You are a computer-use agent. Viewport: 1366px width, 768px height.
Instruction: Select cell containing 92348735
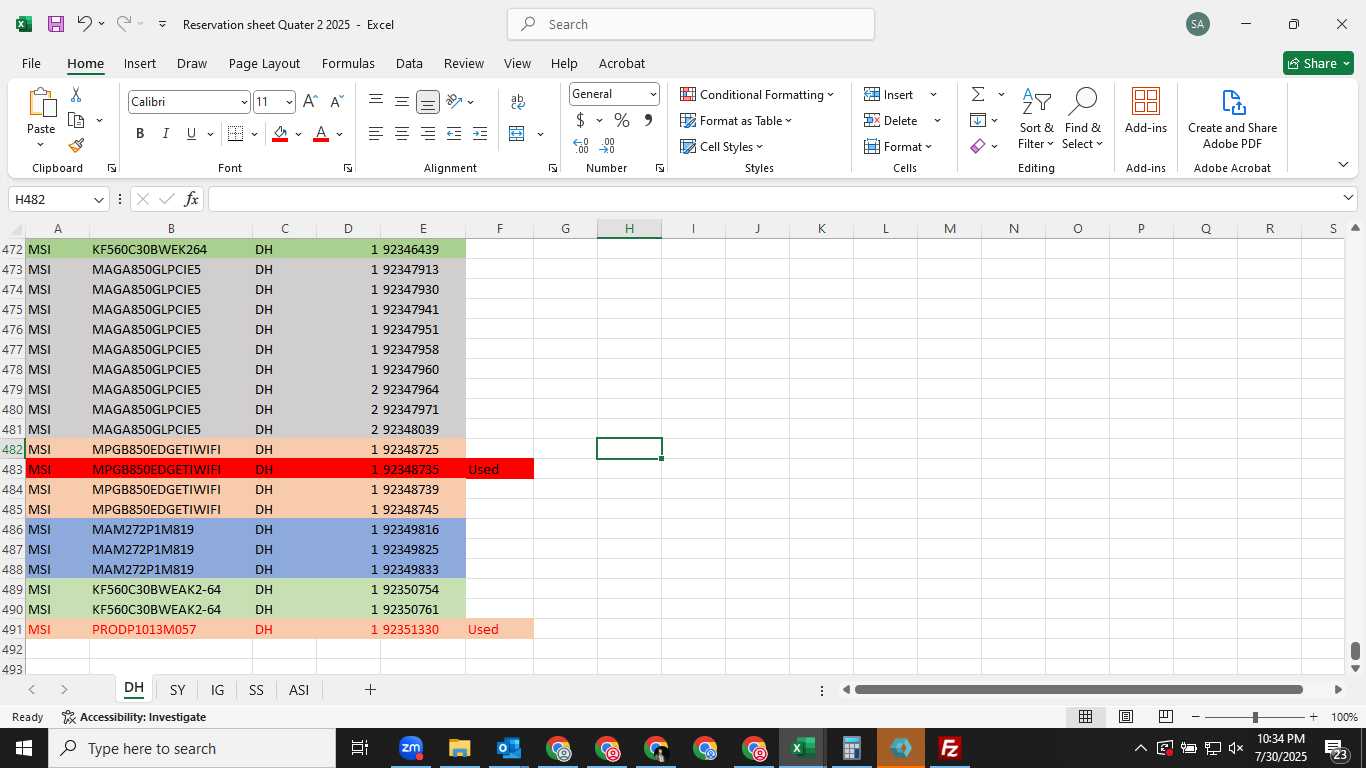pos(422,469)
